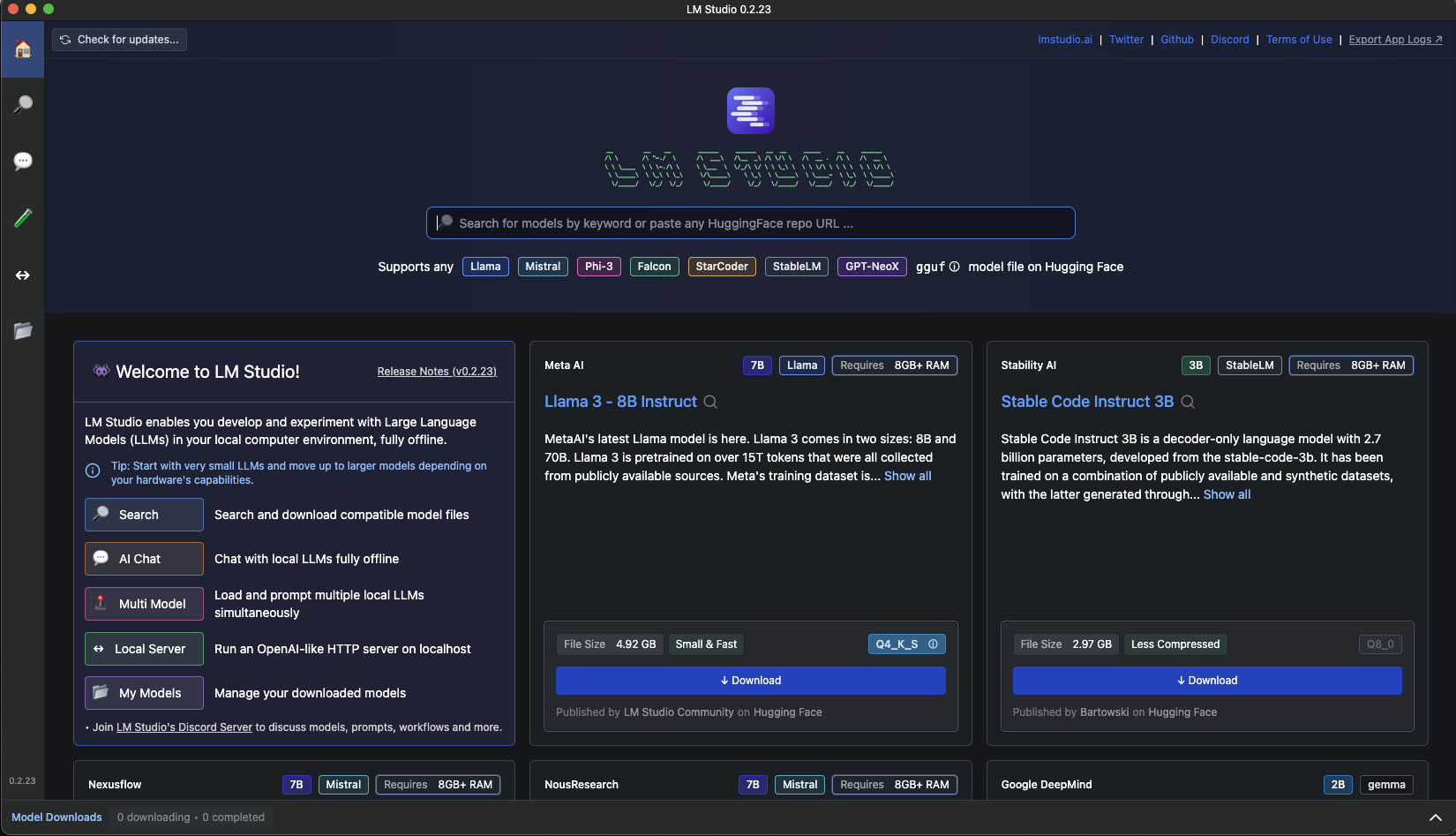Open the Github link
1456x836 pixels.
(1177, 40)
